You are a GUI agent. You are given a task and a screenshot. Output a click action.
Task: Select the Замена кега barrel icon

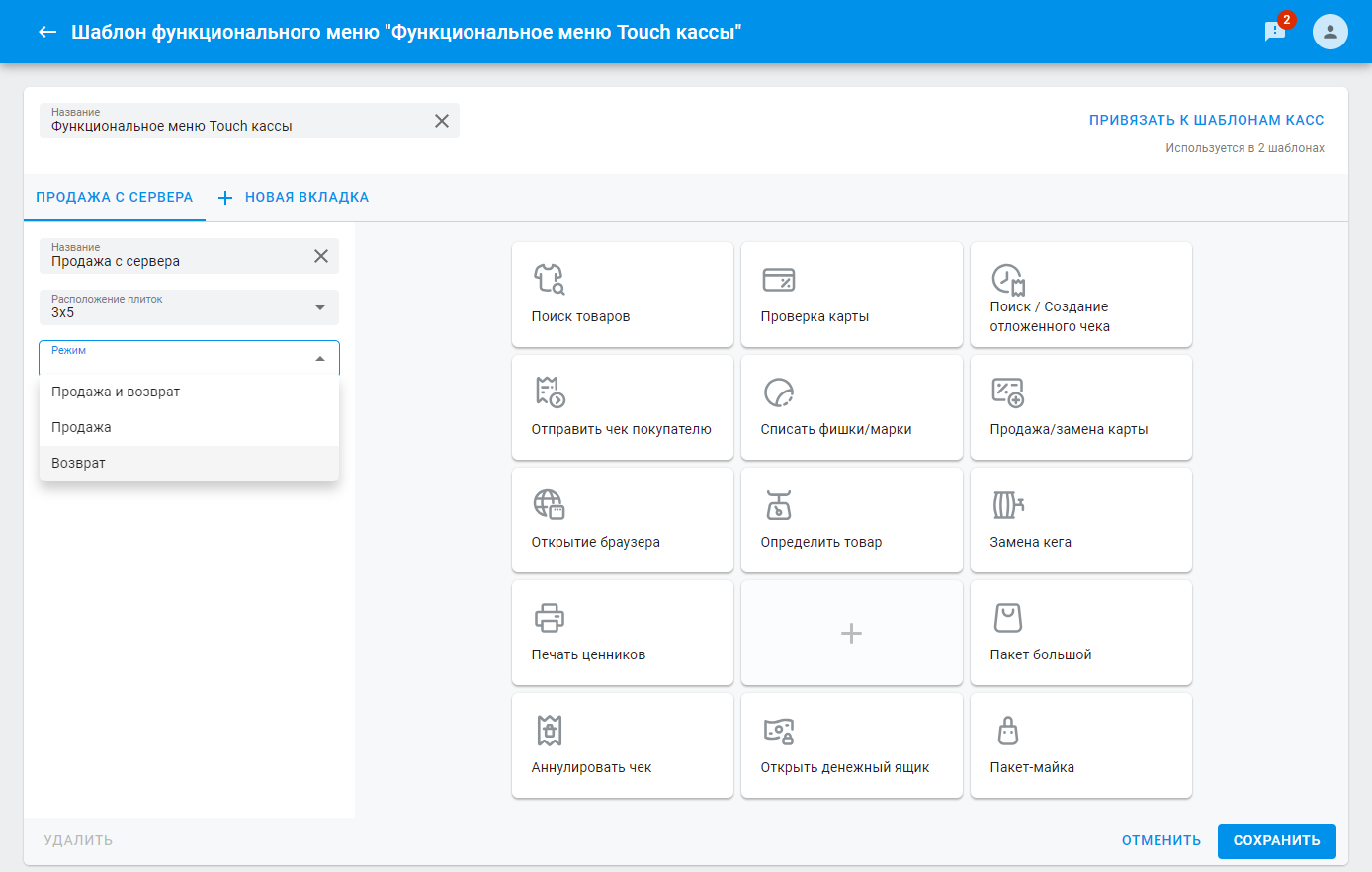[1007, 505]
